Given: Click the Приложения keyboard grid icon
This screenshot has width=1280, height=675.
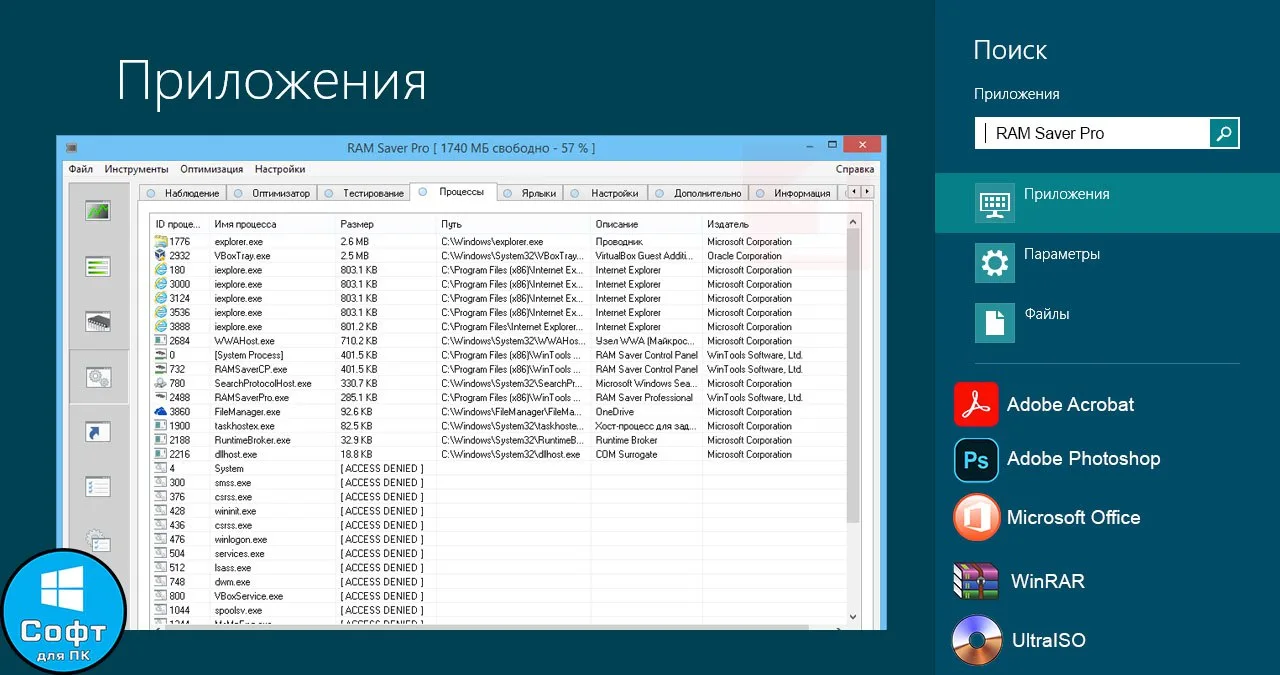Looking at the screenshot, I should pyautogui.click(x=994, y=203).
